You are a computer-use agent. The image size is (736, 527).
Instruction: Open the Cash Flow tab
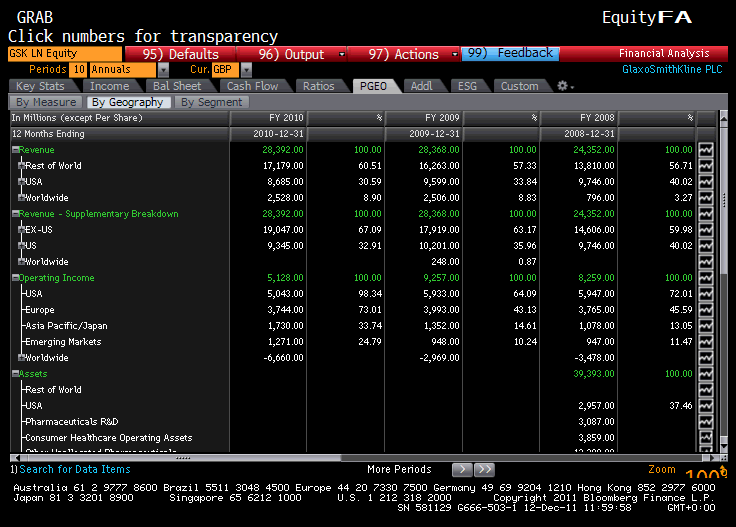click(x=253, y=86)
